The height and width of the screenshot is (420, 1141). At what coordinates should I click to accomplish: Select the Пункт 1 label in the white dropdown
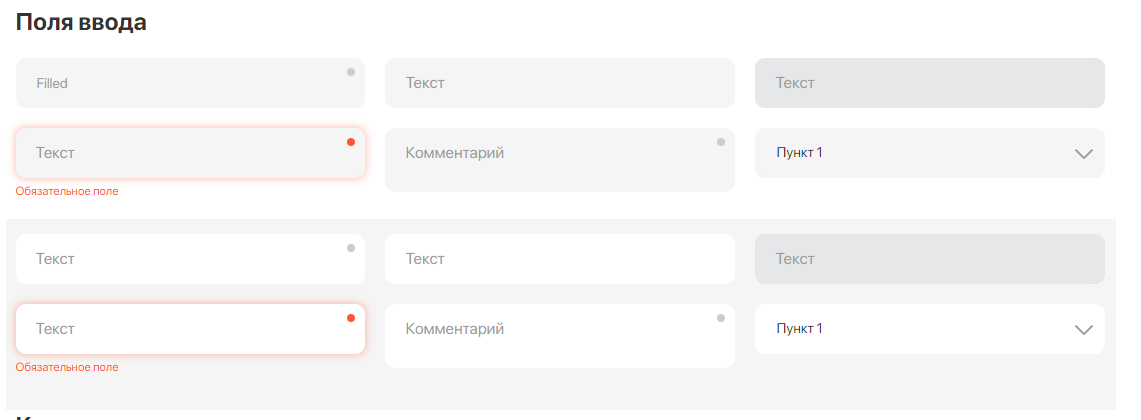coord(799,329)
